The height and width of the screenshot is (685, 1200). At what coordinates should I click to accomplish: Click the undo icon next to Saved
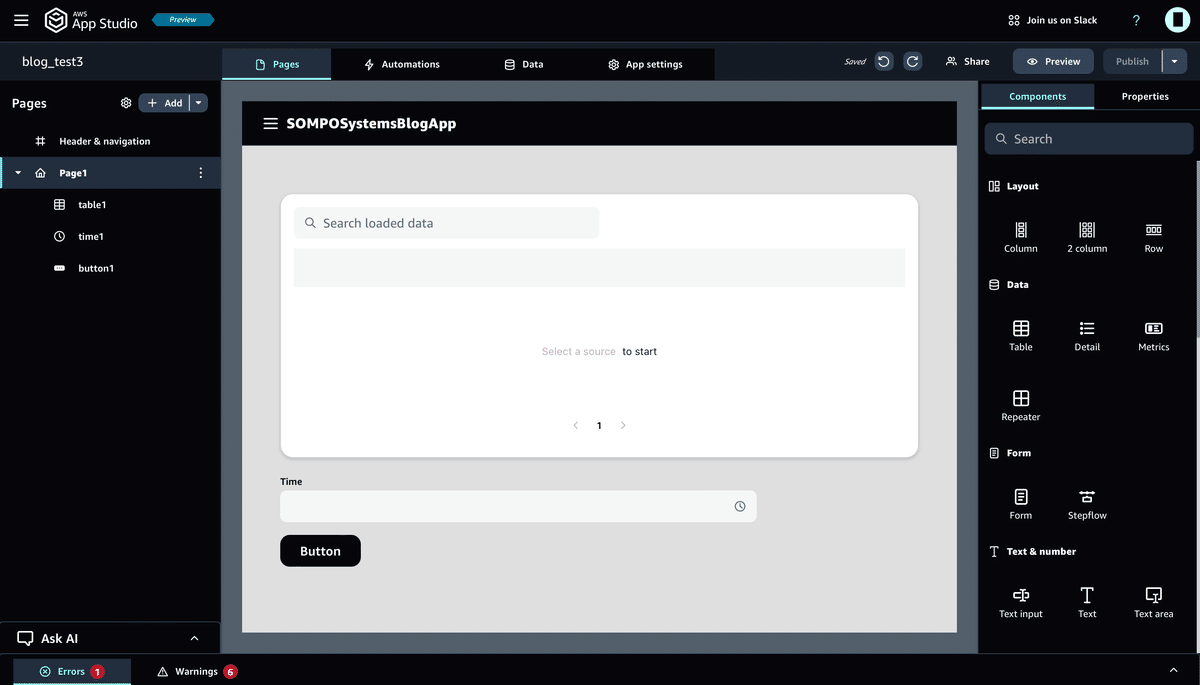tap(883, 61)
